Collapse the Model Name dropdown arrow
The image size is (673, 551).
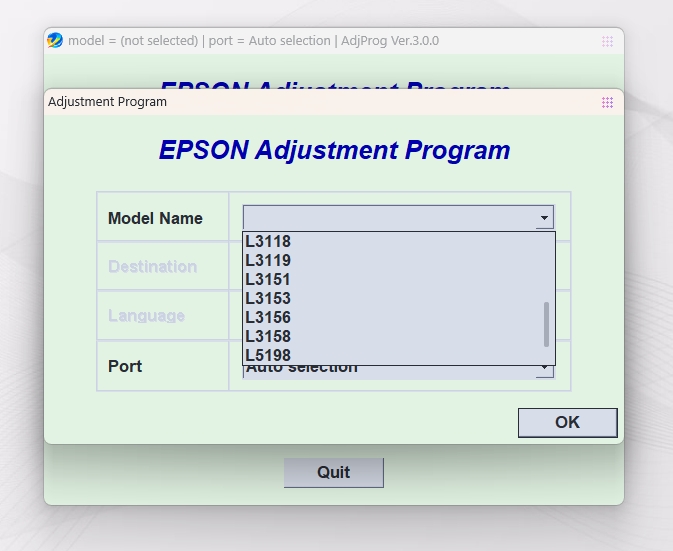click(x=544, y=218)
